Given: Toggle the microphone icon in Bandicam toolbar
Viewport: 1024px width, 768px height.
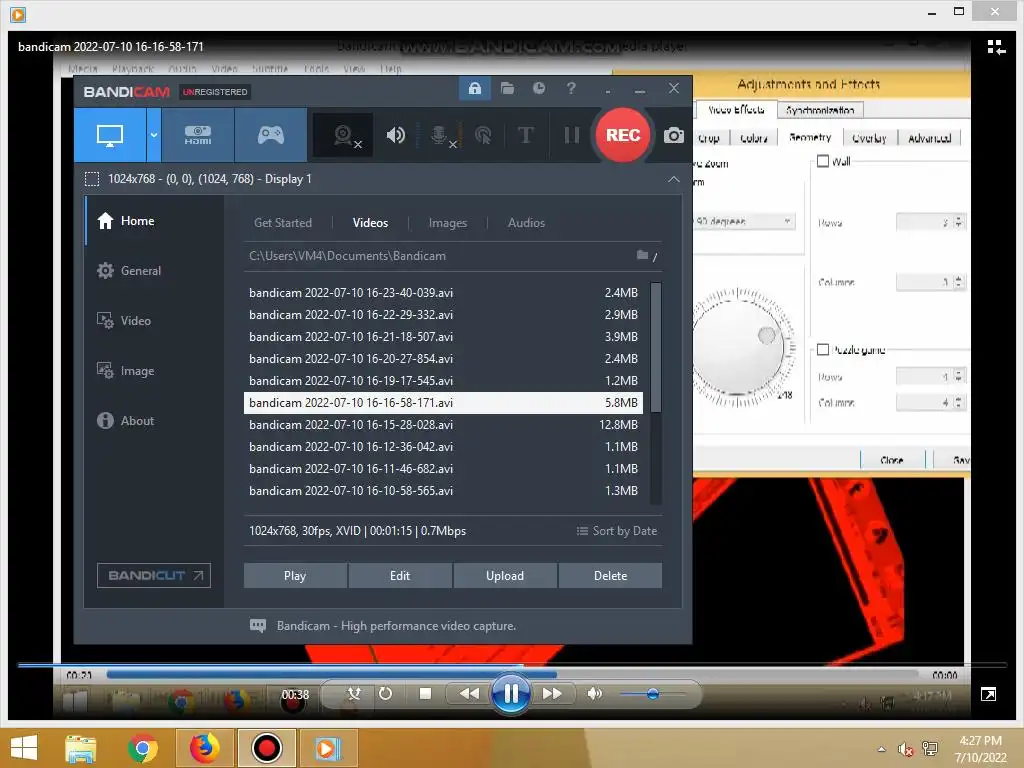Looking at the screenshot, I should click(x=441, y=135).
